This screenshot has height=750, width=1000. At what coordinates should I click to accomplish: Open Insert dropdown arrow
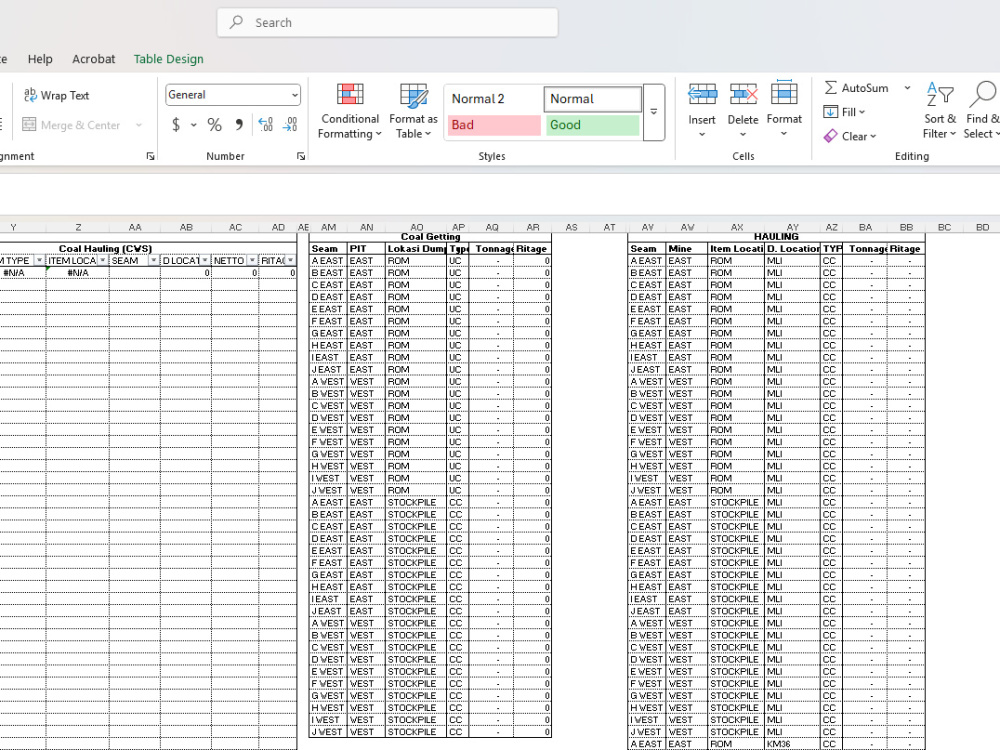[702, 134]
